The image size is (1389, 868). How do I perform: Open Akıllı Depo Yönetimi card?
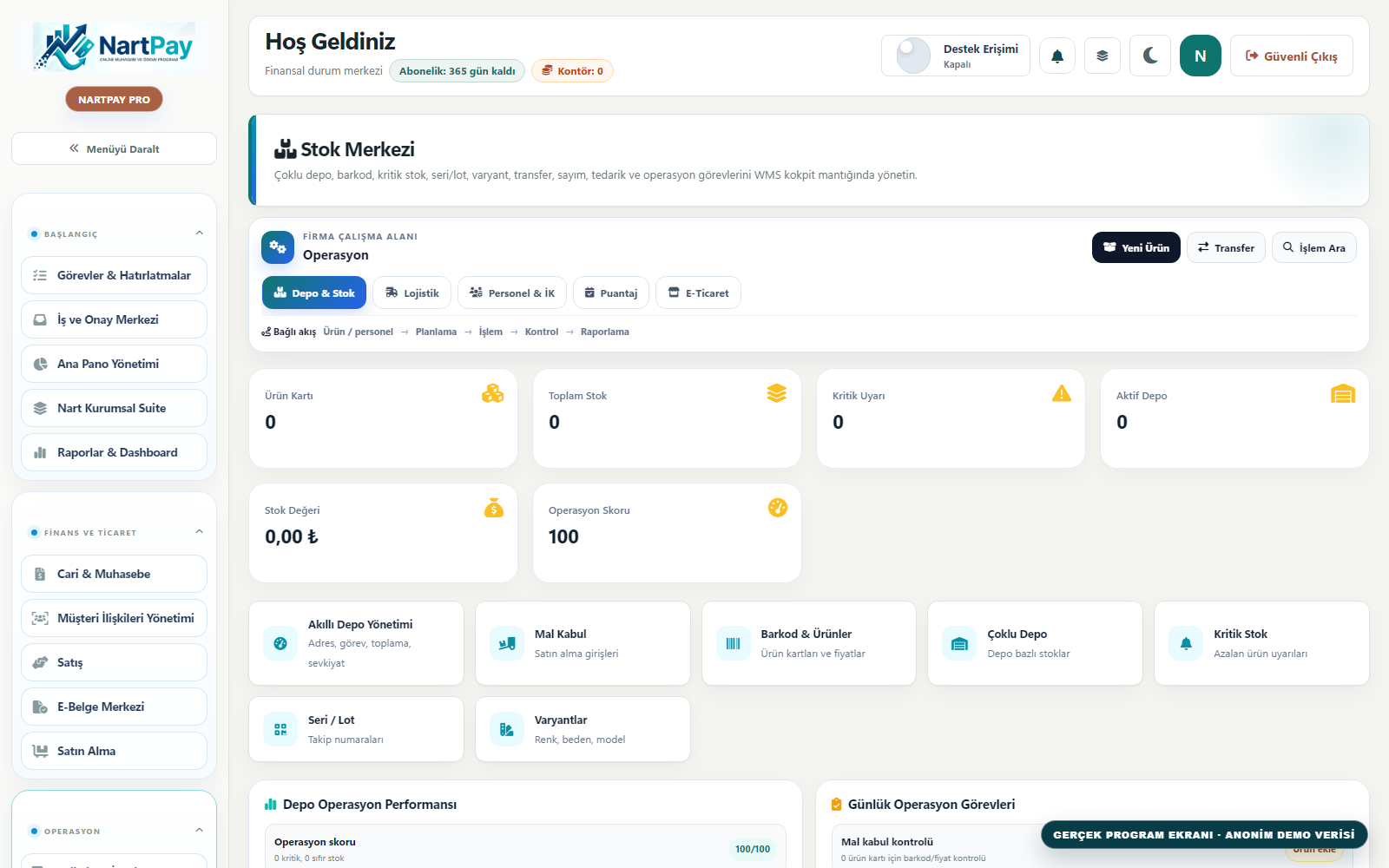click(x=356, y=643)
